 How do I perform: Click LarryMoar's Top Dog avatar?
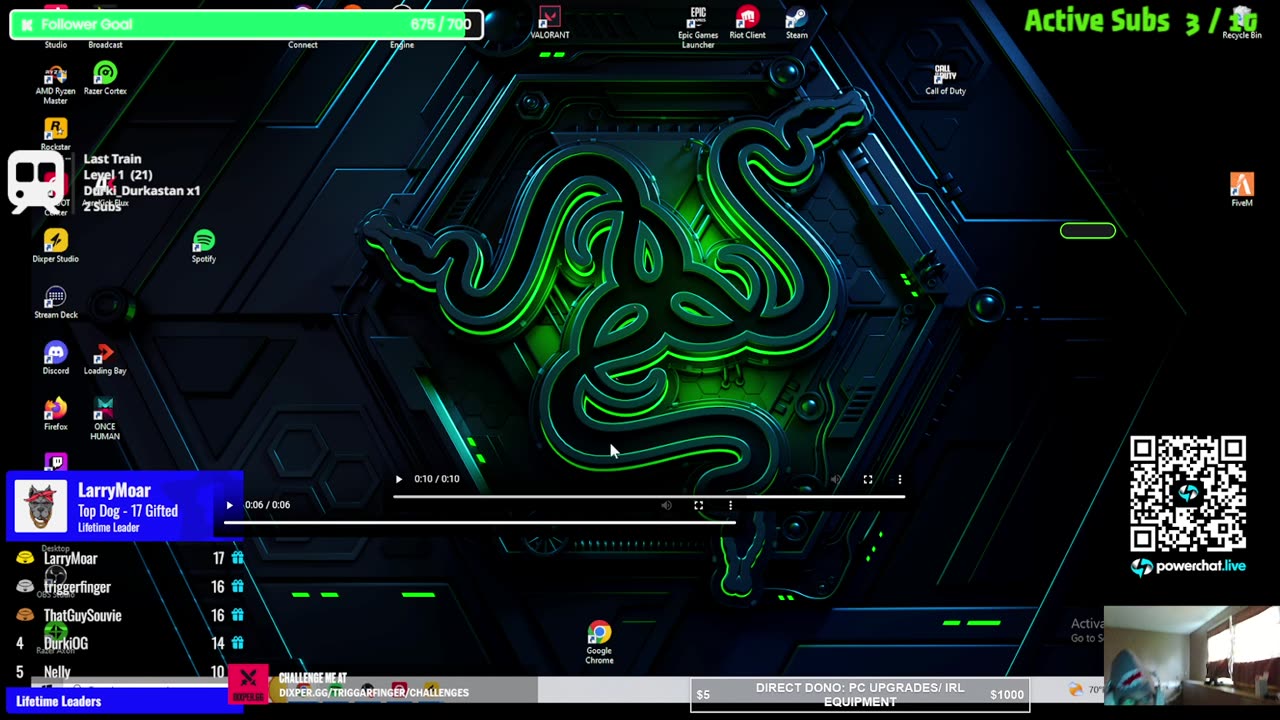pyautogui.click(x=41, y=507)
